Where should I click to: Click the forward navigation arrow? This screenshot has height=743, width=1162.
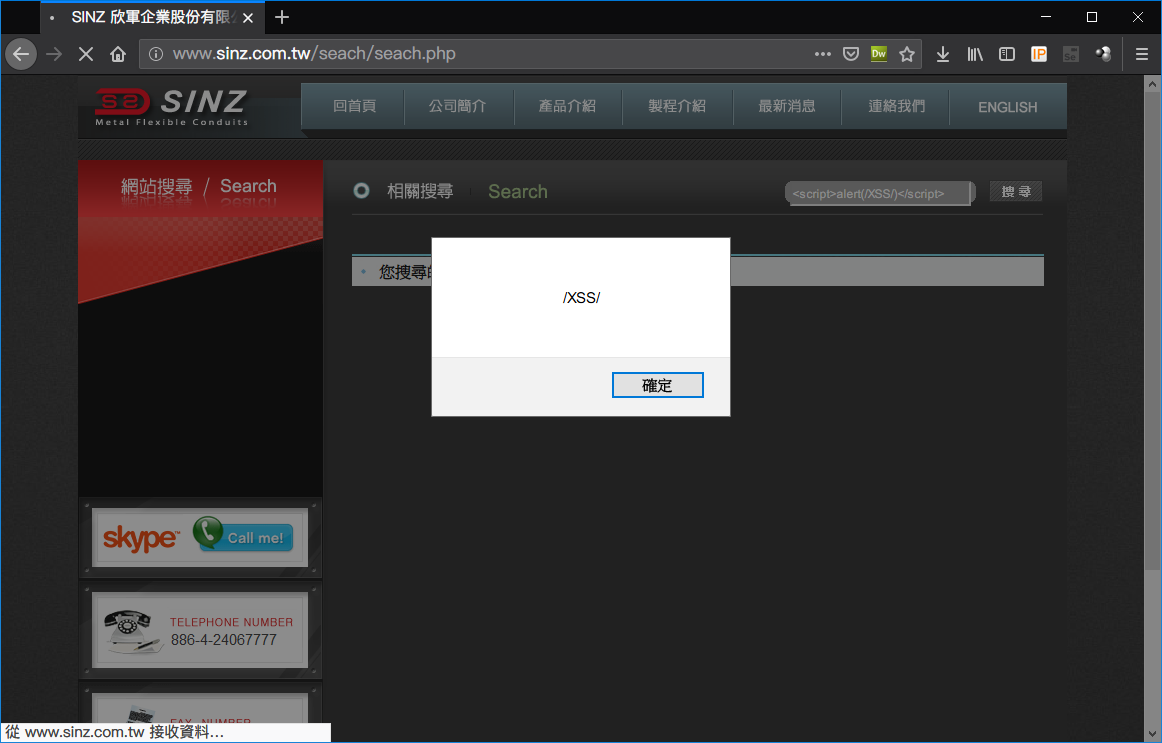[54, 54]
